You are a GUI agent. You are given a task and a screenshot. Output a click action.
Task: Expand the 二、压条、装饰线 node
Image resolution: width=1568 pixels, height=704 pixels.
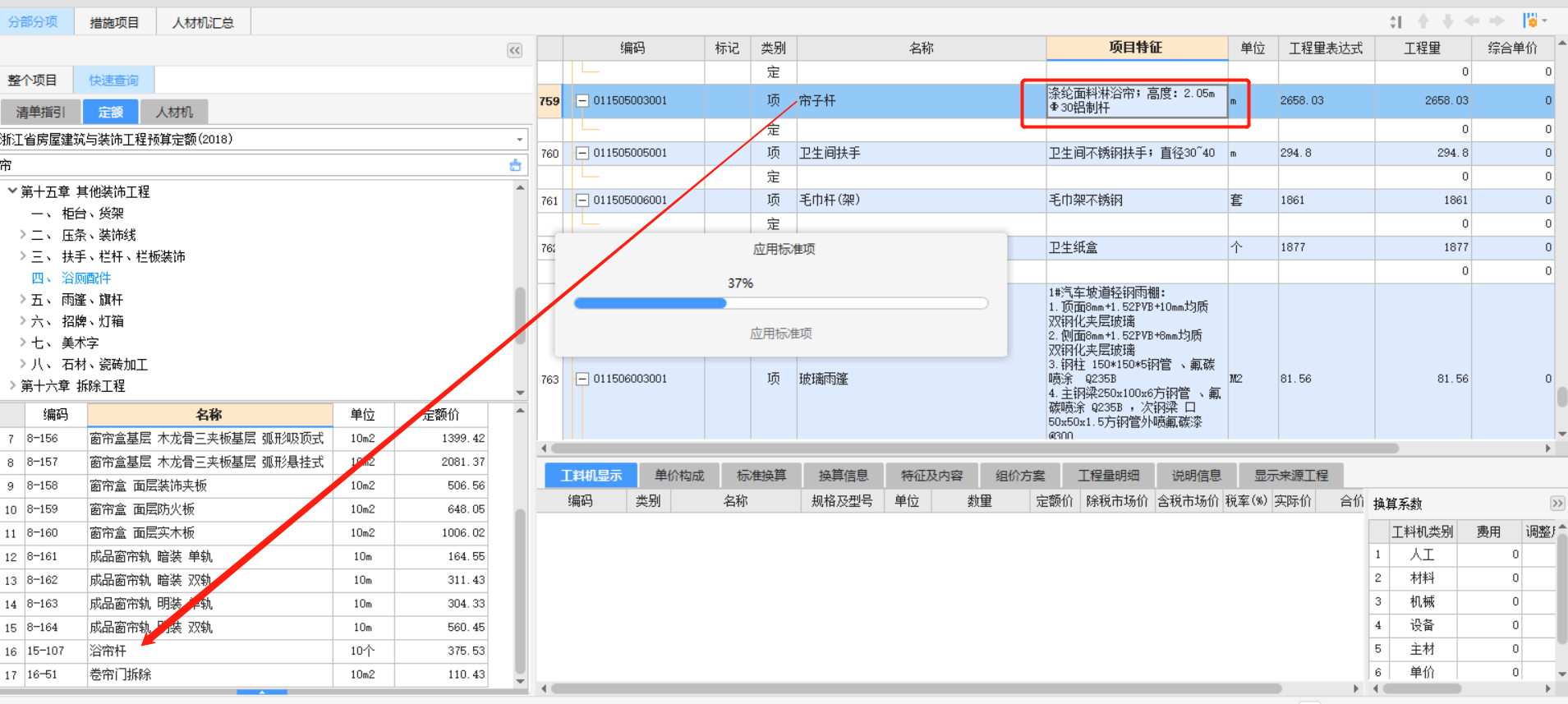pyautogui.click(x=23, y=235)
